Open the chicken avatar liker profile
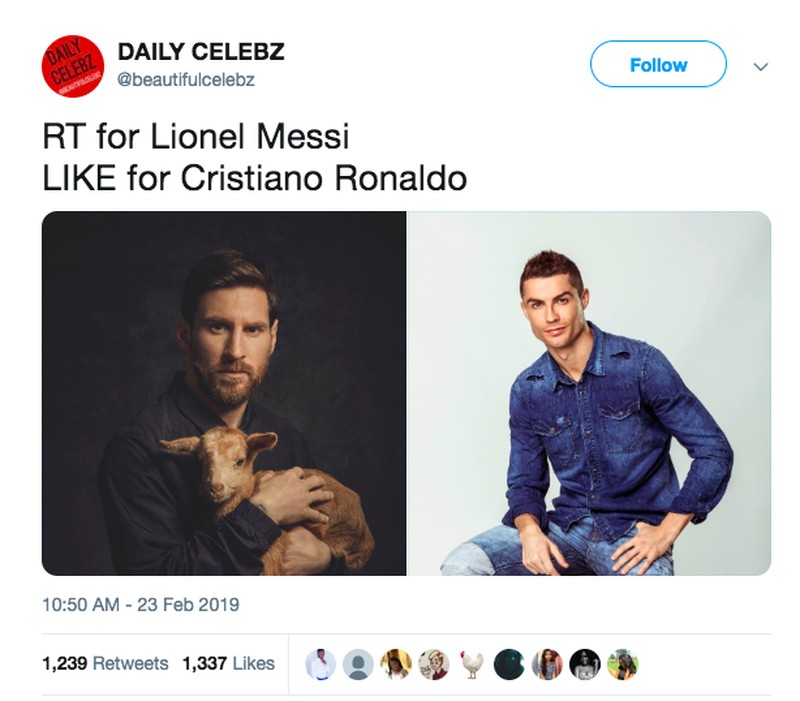This screenshot has height=701, width=800. point(471,664)
